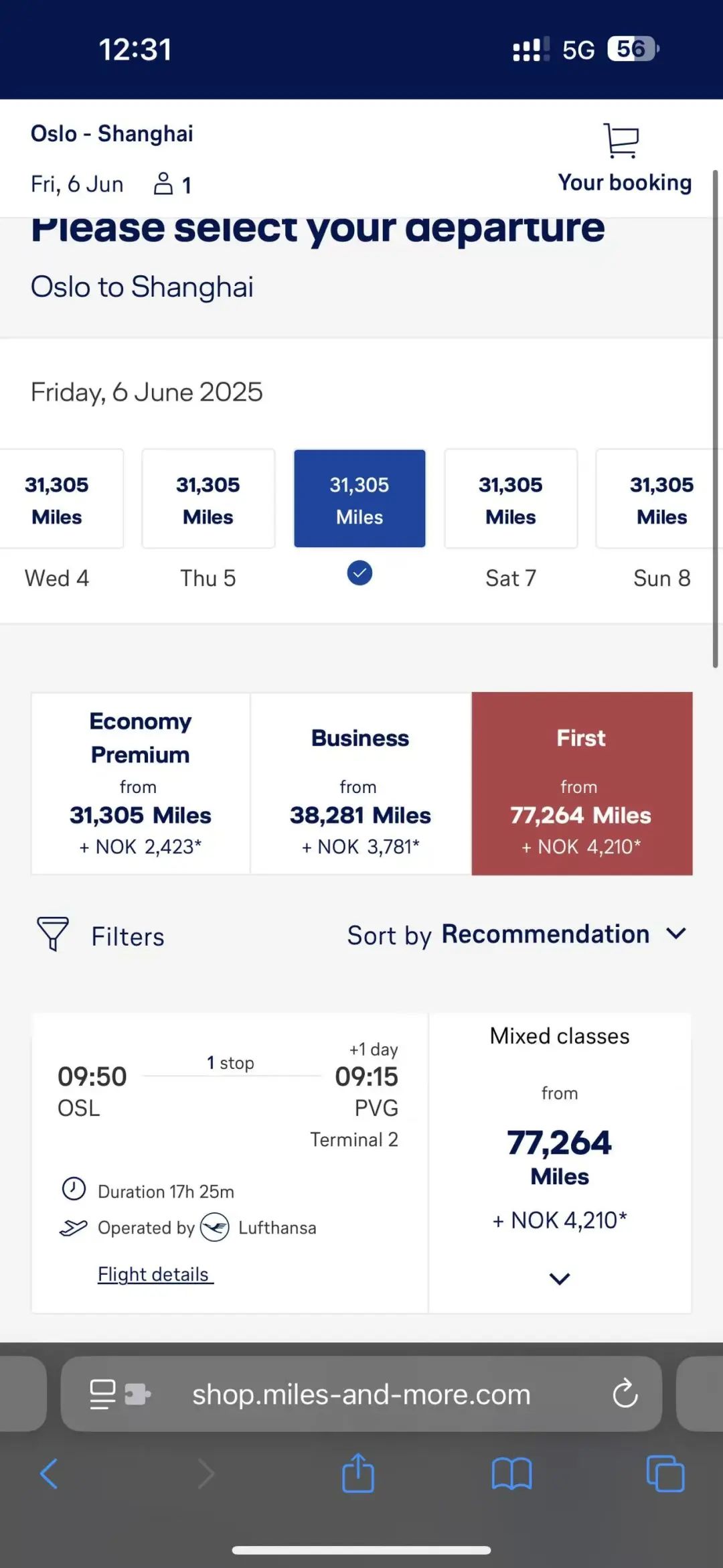Viewport: 723px width, 1568px height.
Task: Switch to Business cabin tab
Action: pyautogui.click(x=360, y=783)
